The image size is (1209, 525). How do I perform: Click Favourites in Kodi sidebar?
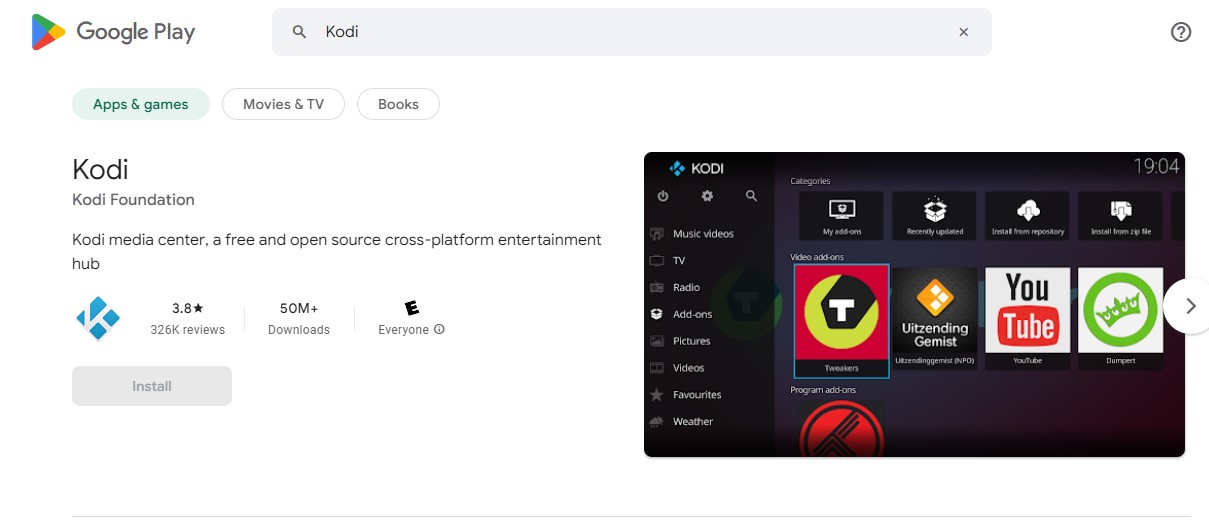click(685, 395)
